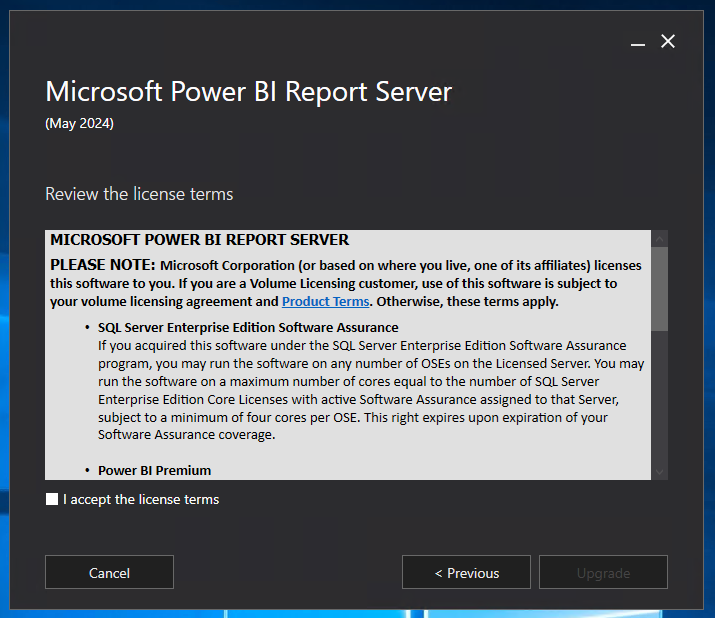Go back with the Previous button
Image resolution: width=715 pixels, height=618 pixels.
point(466,572)
